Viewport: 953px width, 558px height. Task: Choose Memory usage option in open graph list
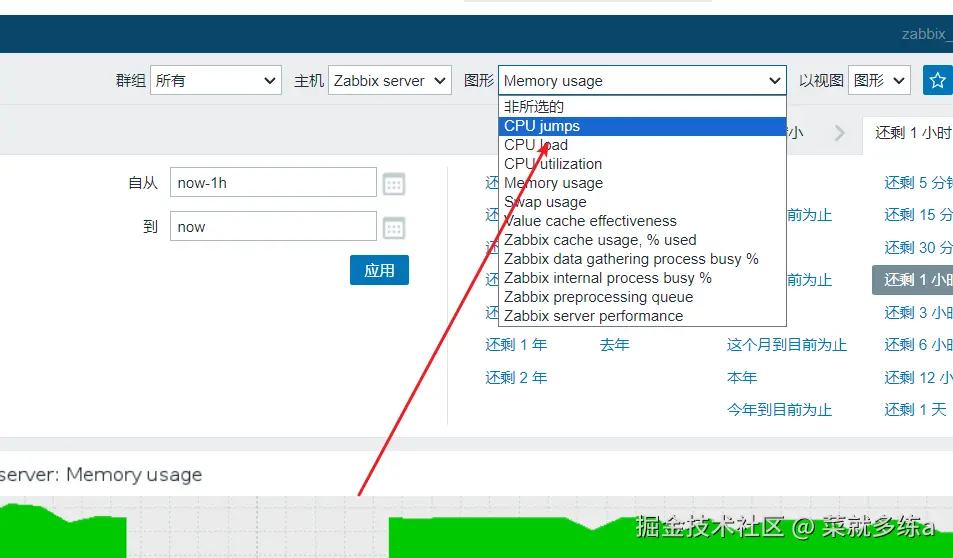coord(642,183)
